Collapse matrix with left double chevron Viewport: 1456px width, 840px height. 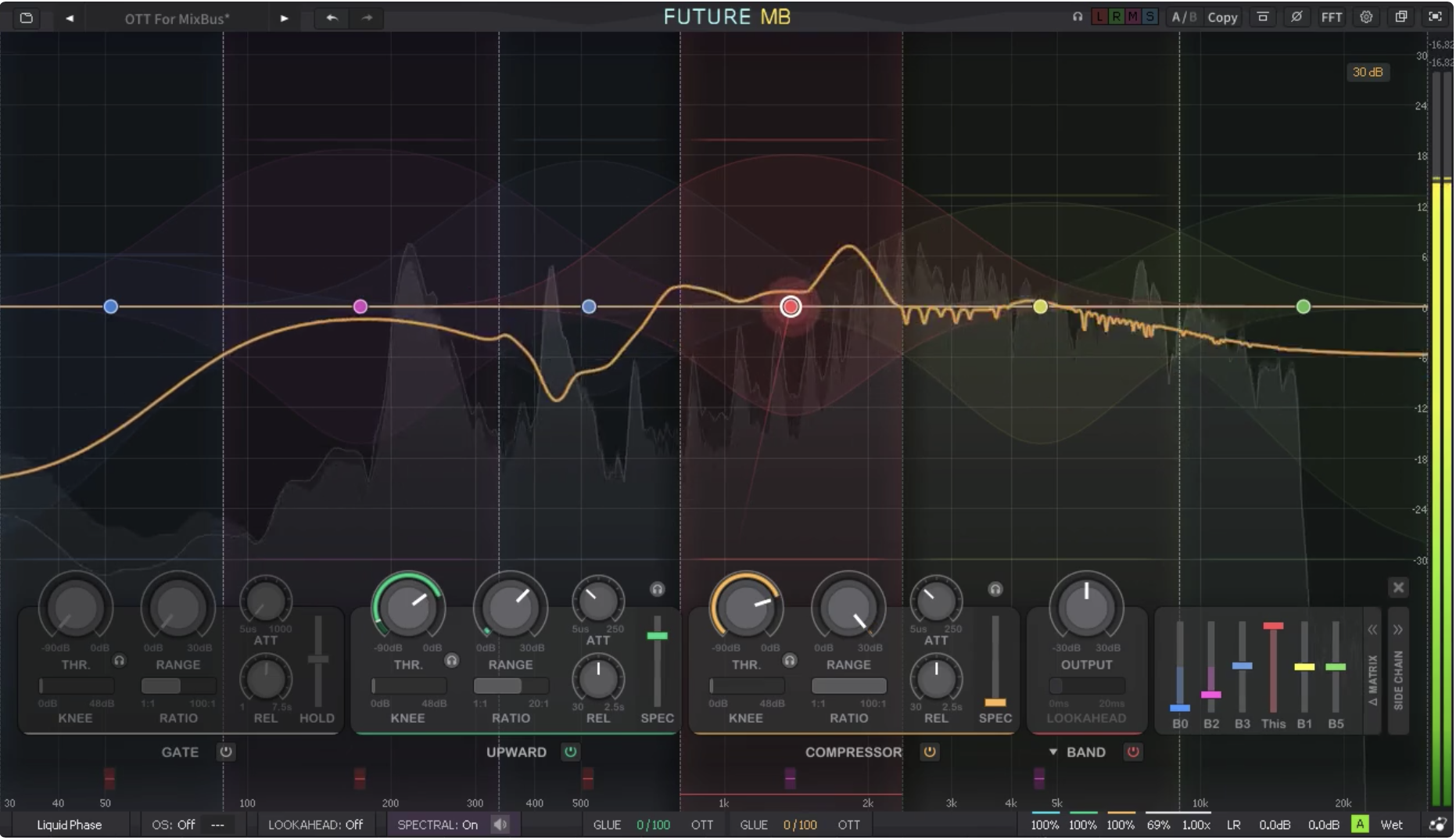click(1372, 630)
